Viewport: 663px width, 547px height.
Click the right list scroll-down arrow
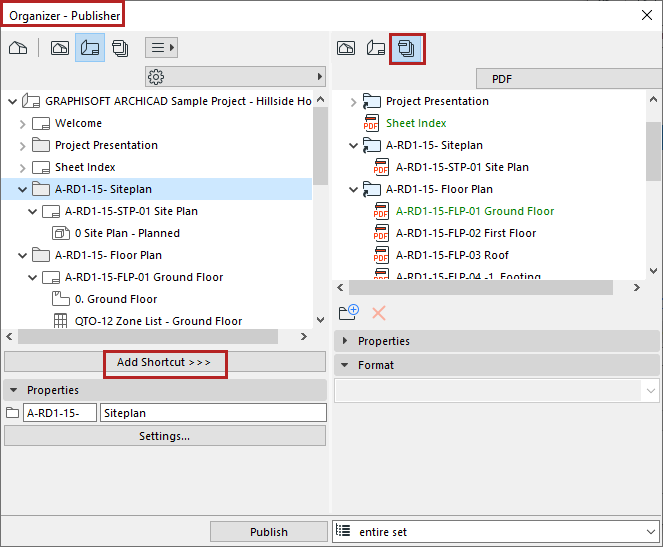[653, 271]
